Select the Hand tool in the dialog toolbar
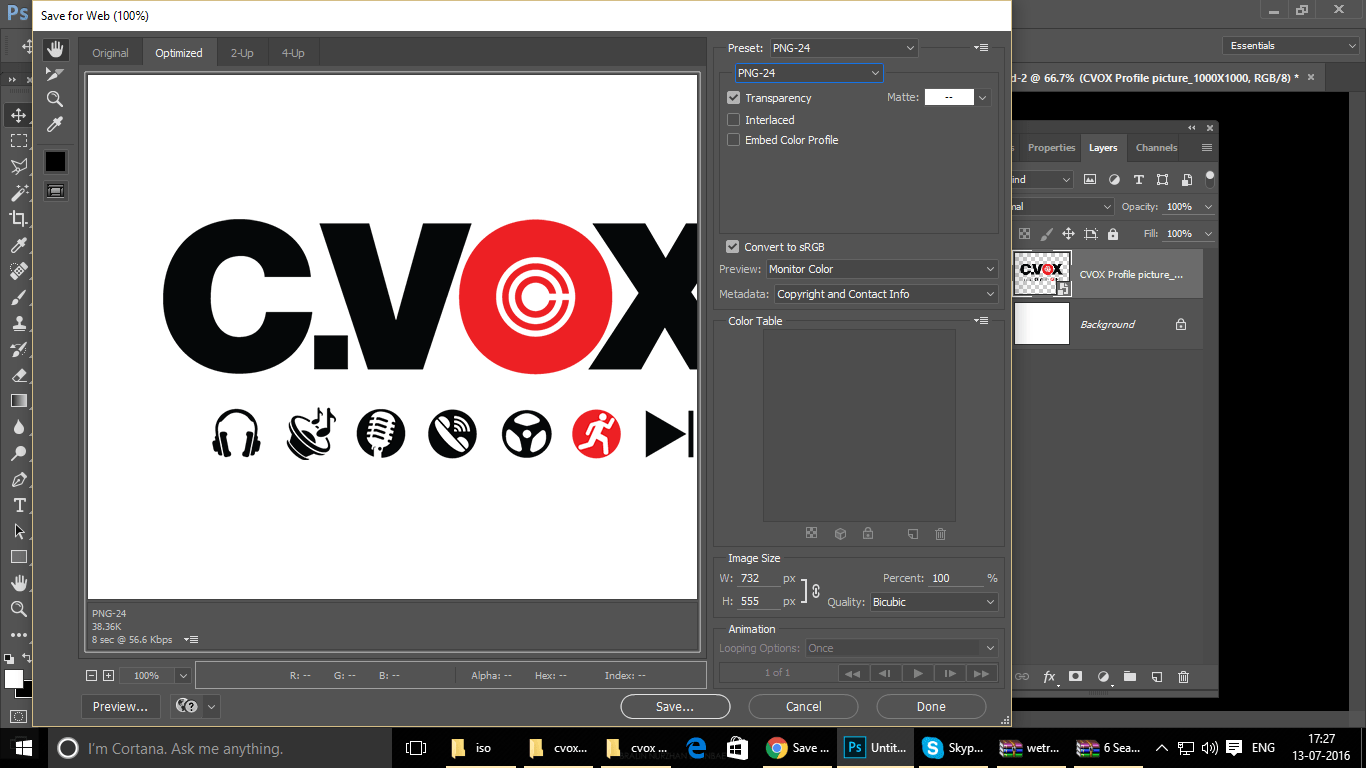 [x=56, y=49]
